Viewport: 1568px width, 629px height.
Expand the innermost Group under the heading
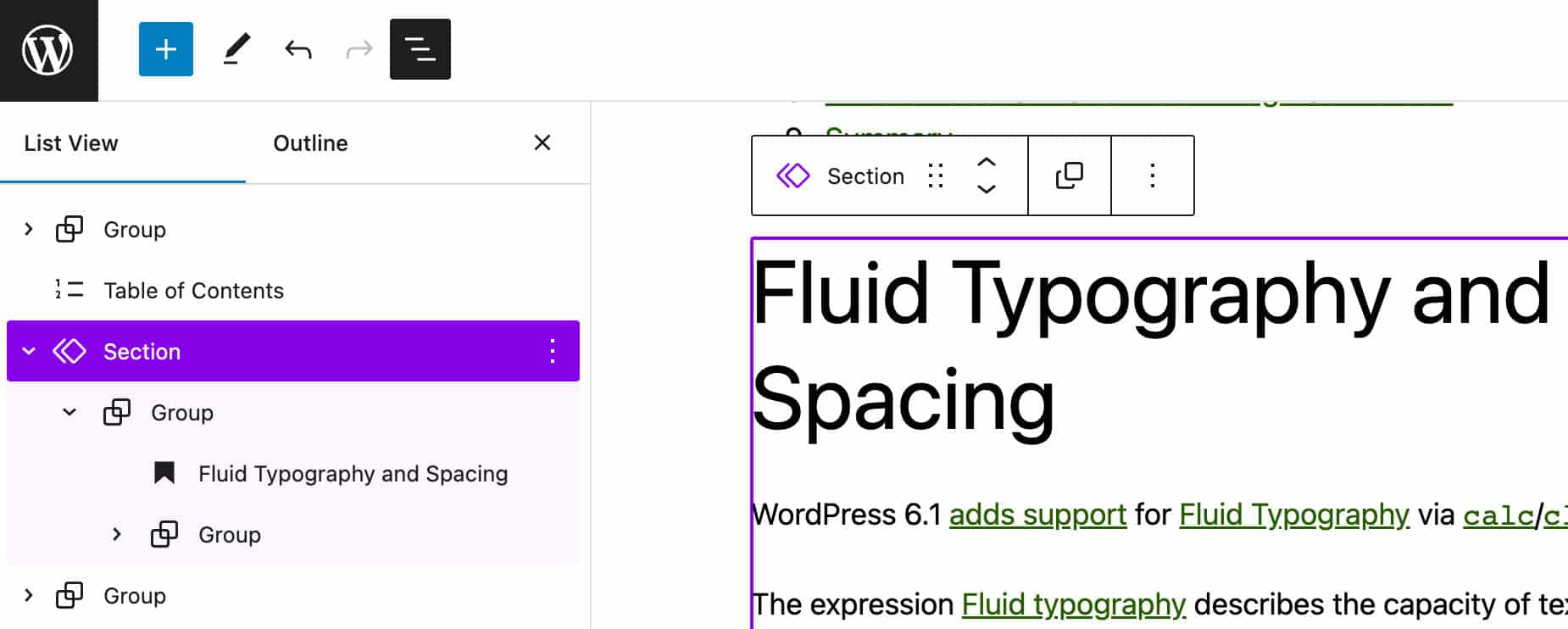click(x=117, y=534)
